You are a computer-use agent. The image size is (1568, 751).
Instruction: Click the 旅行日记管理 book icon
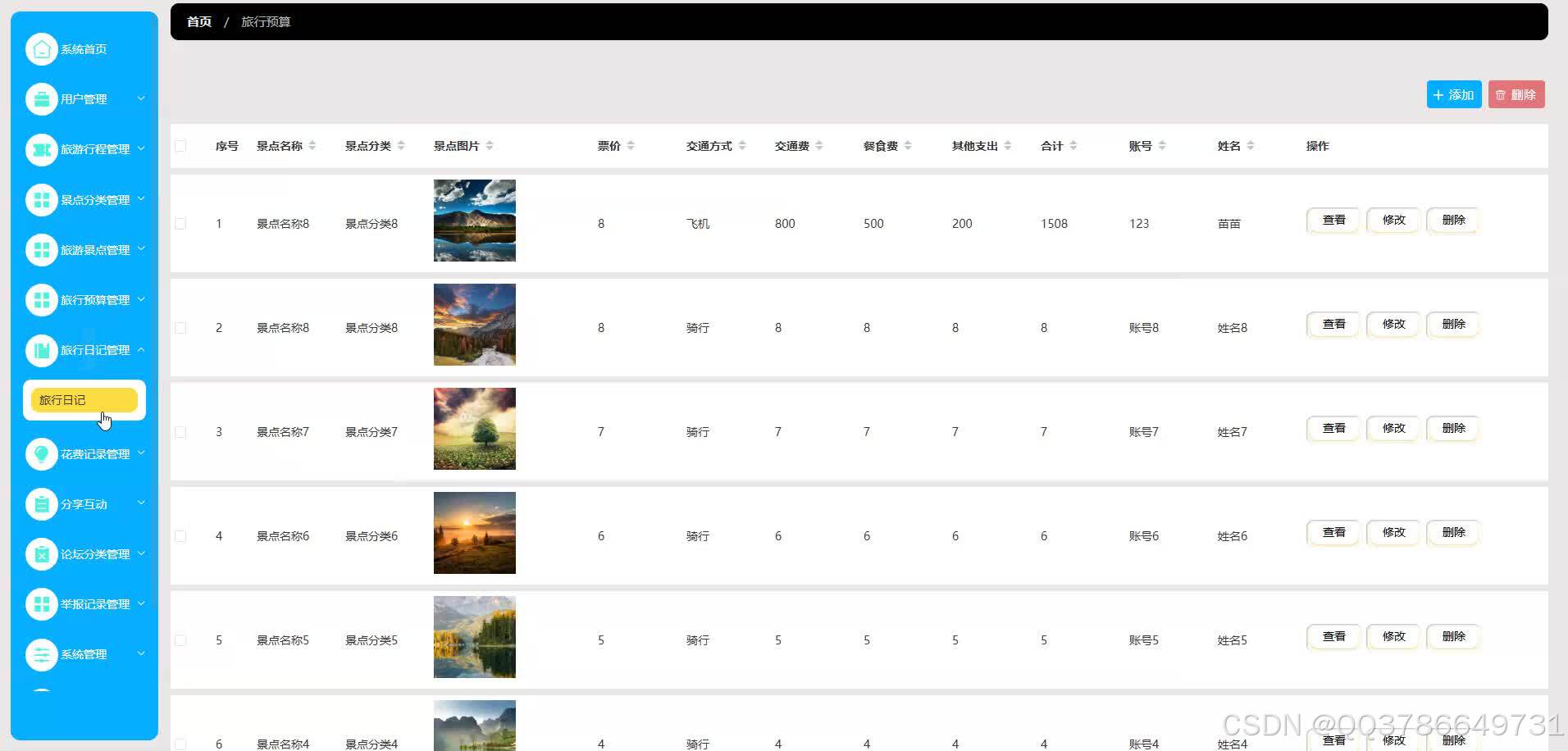pyautogui.click(x=41, y=350)
